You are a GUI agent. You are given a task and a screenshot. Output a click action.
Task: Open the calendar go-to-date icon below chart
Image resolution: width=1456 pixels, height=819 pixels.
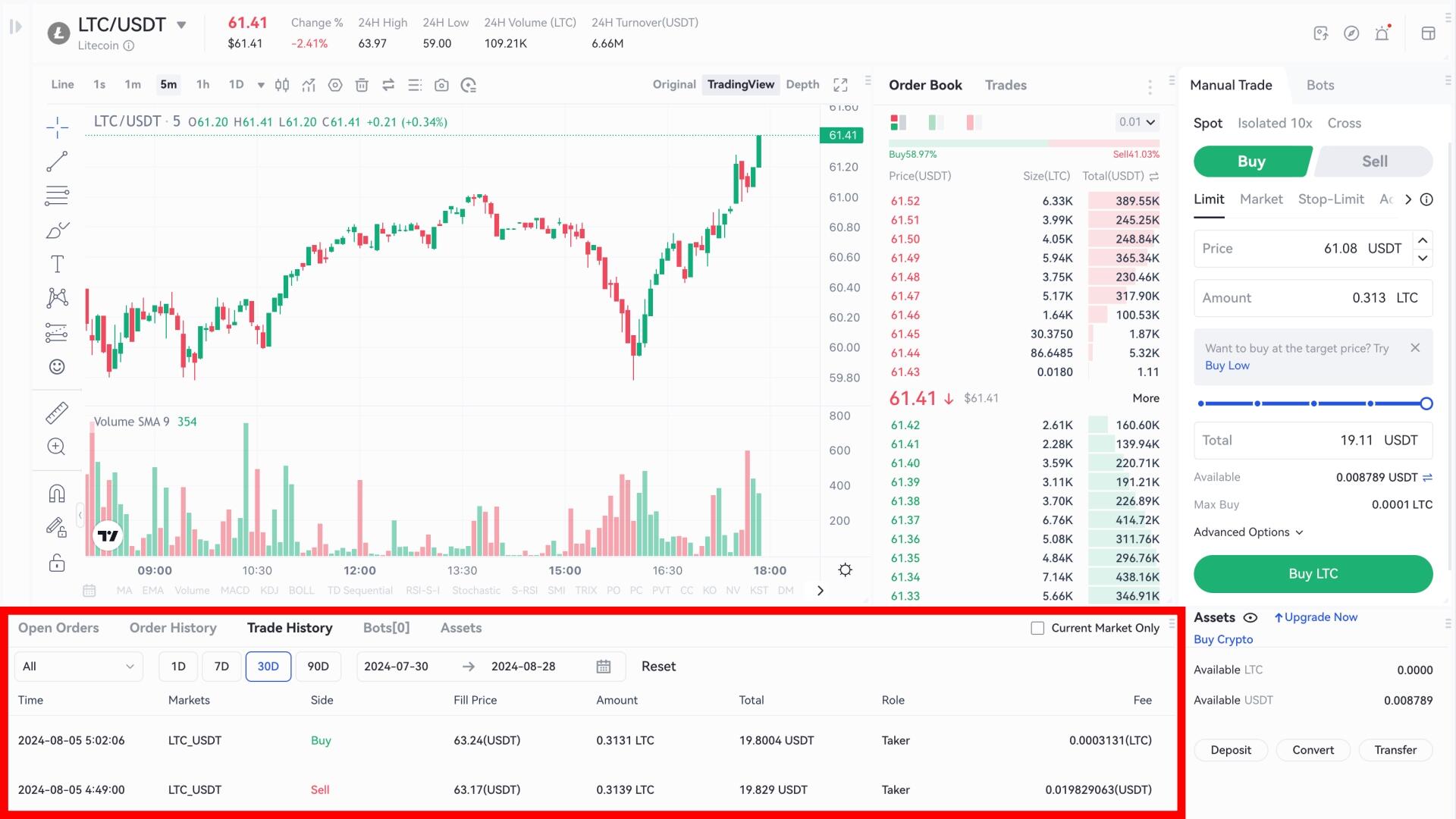(89, 591)
